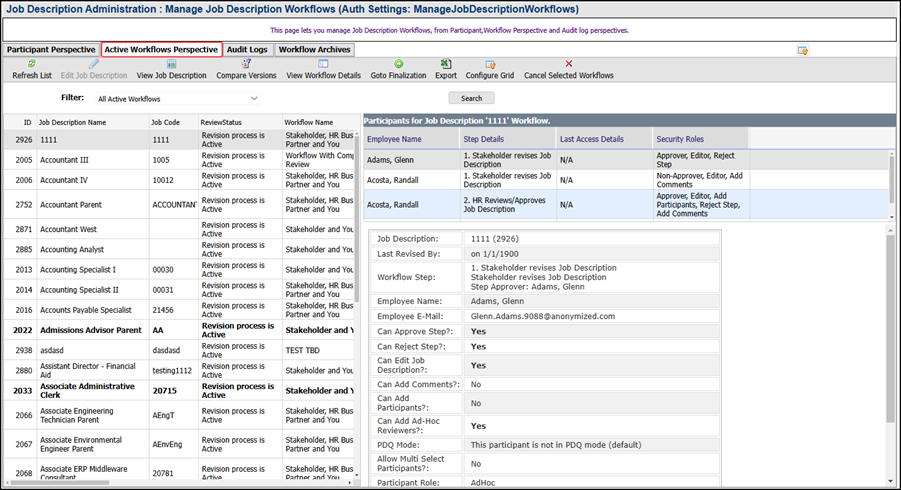Click the job grid vertical scrollbar

[x=356, y=218]
